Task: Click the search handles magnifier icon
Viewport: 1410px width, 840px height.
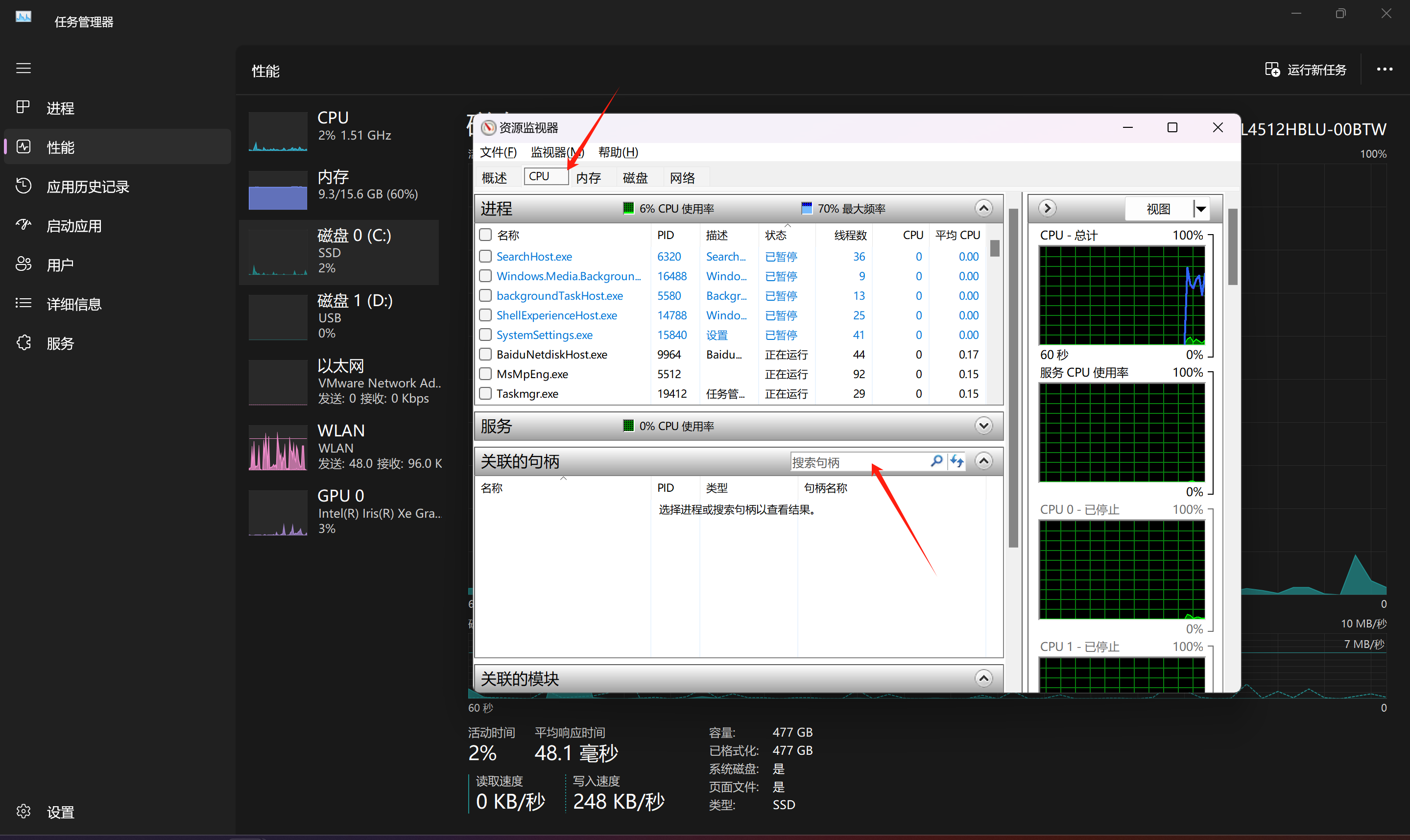Action: coord(936,461)
